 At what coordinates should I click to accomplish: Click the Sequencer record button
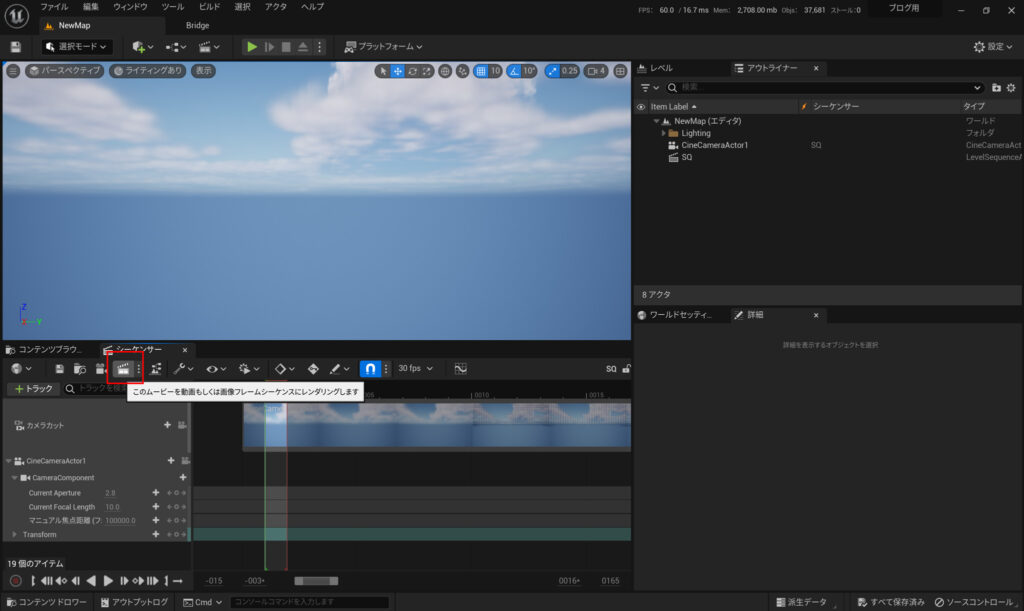[15, 581]
